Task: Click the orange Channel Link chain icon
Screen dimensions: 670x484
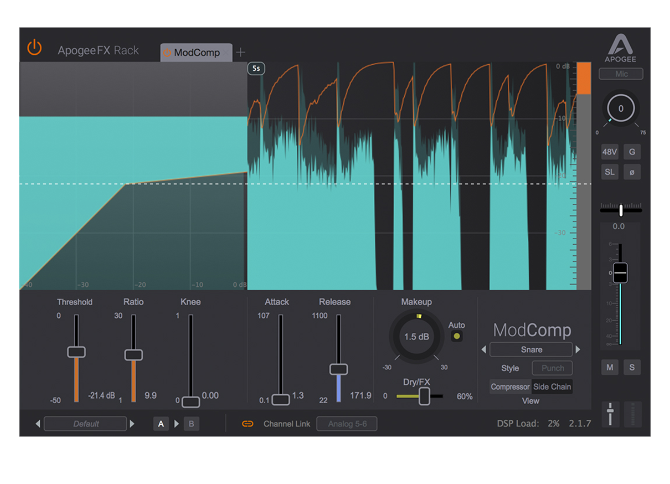Action: click(247, 424)
